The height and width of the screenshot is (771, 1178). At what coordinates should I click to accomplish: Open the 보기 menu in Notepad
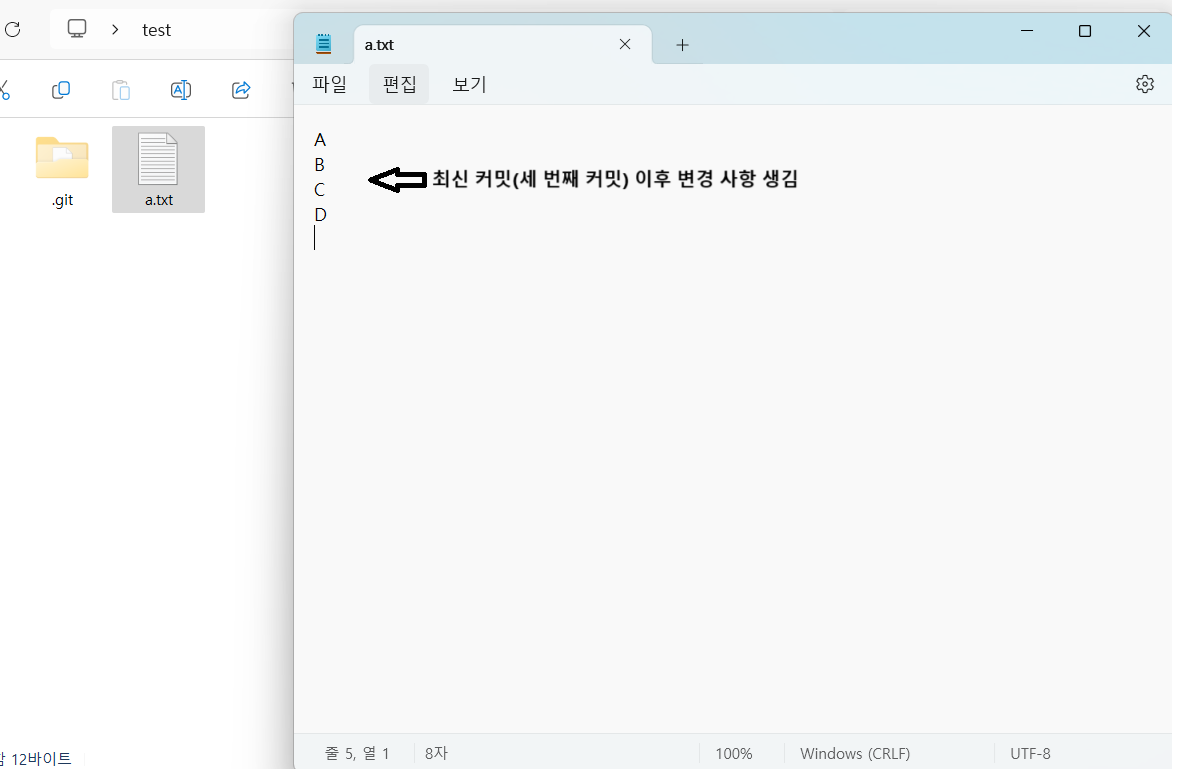470,84
